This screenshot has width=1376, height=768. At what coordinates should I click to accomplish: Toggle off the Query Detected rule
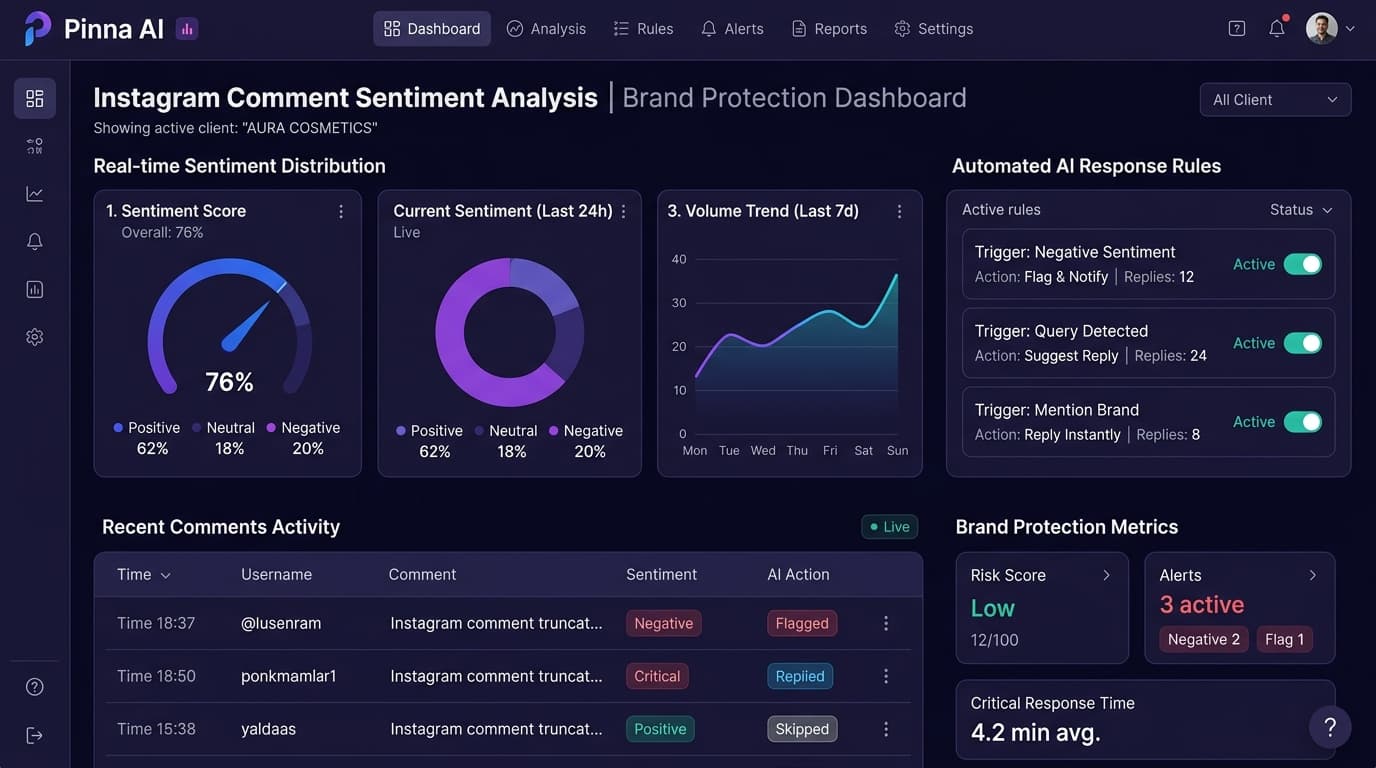tap(1302, 343)
